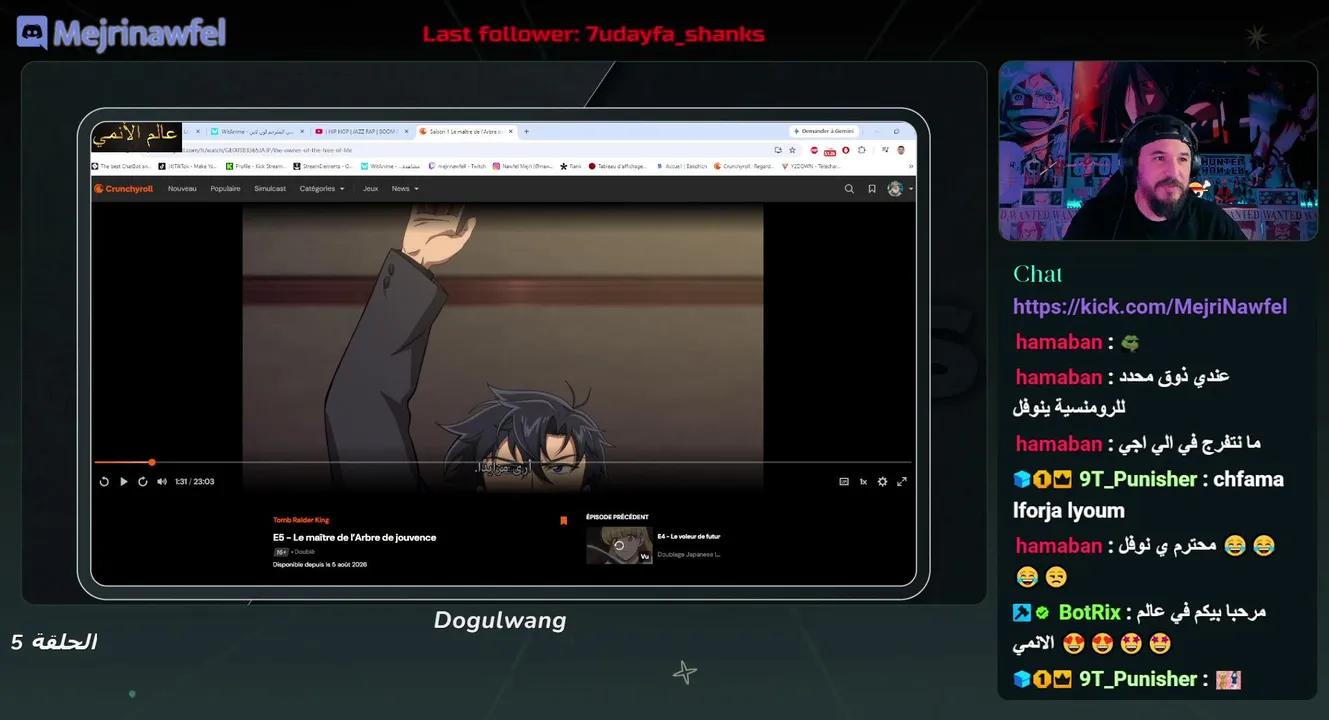Play the video

click(x=124, y=481)
